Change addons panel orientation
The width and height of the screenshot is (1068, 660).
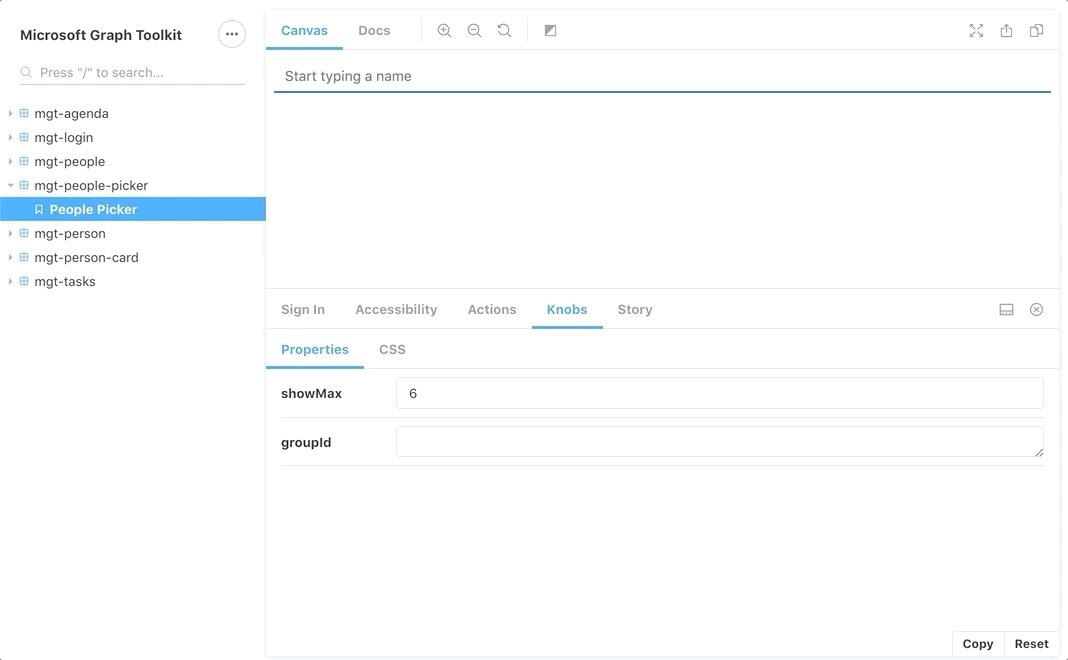click(1006, 310)
